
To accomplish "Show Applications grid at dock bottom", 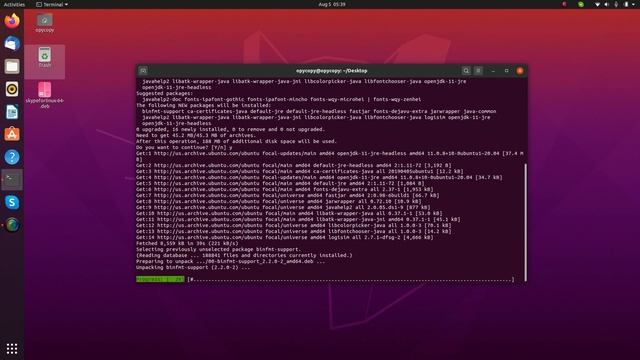I will pyautogui.click(x=12, y=348).
